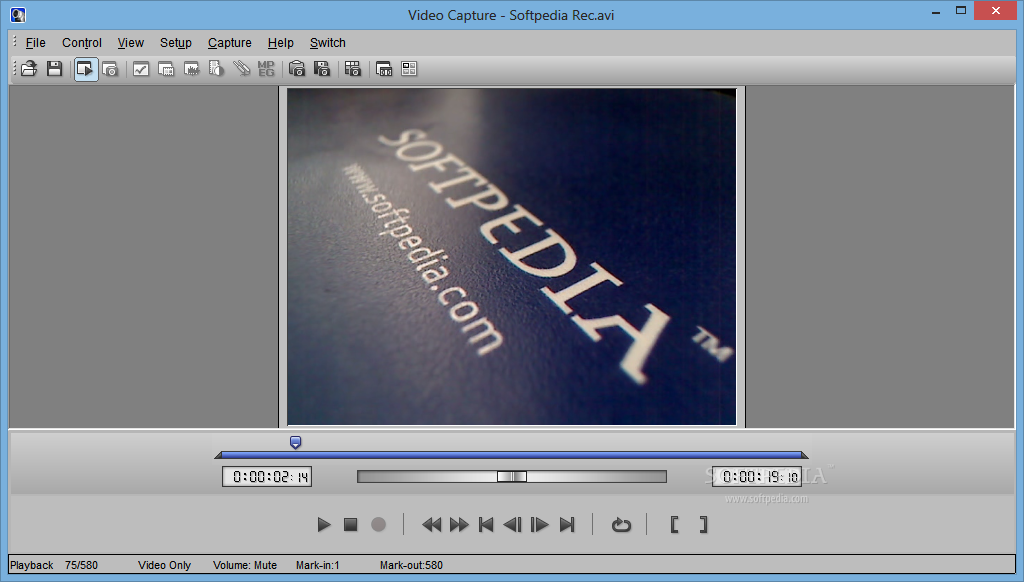The width and height of the screenshot is (1024, 582).
Task: Click the shuttle speed slider handle
Action: (511, 477)
